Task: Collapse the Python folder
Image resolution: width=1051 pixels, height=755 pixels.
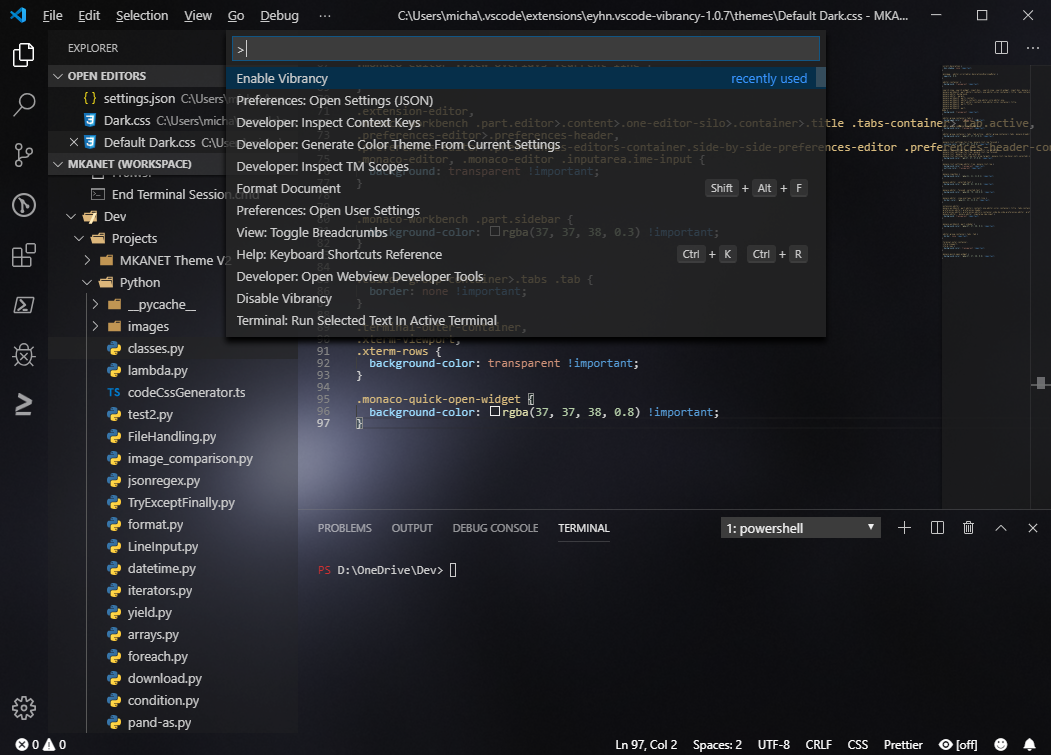Action: tap(87, 282)
